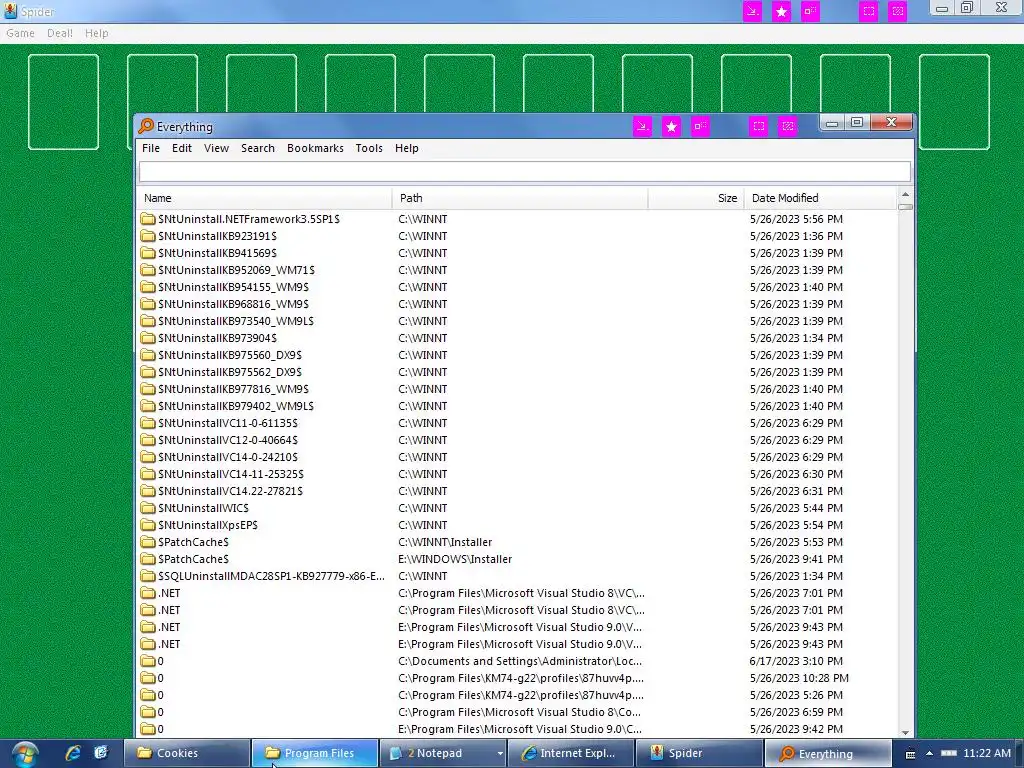1024x768 pixels.
Task: Select $PatchCache$ in E:\WINDOWS\Installer
Action: pyautogui.click(x=193, y=558)
